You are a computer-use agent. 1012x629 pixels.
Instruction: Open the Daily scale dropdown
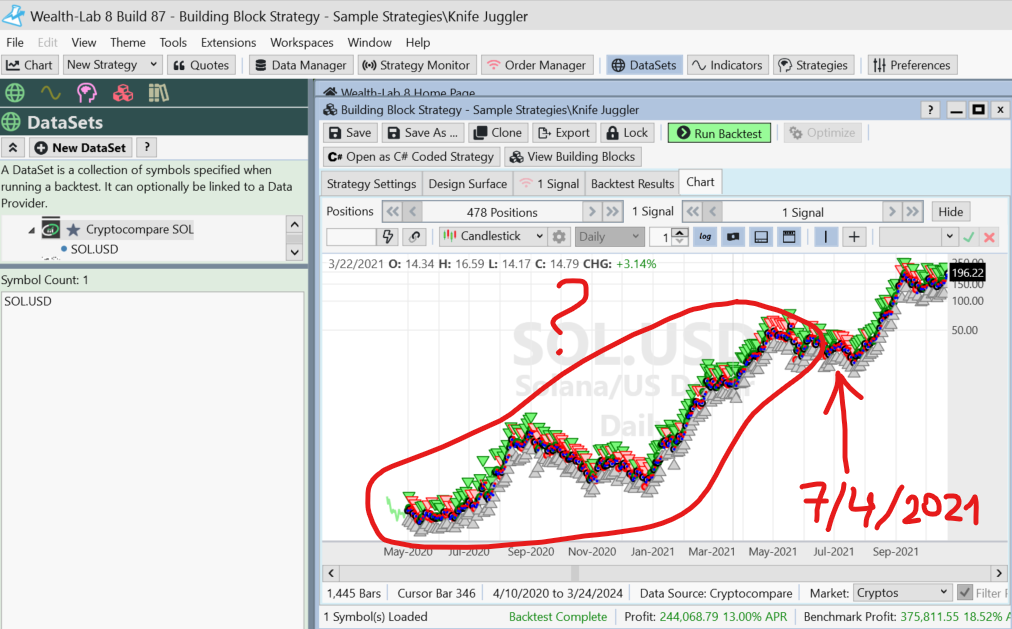pyautogui.click(x=609, y=237)
